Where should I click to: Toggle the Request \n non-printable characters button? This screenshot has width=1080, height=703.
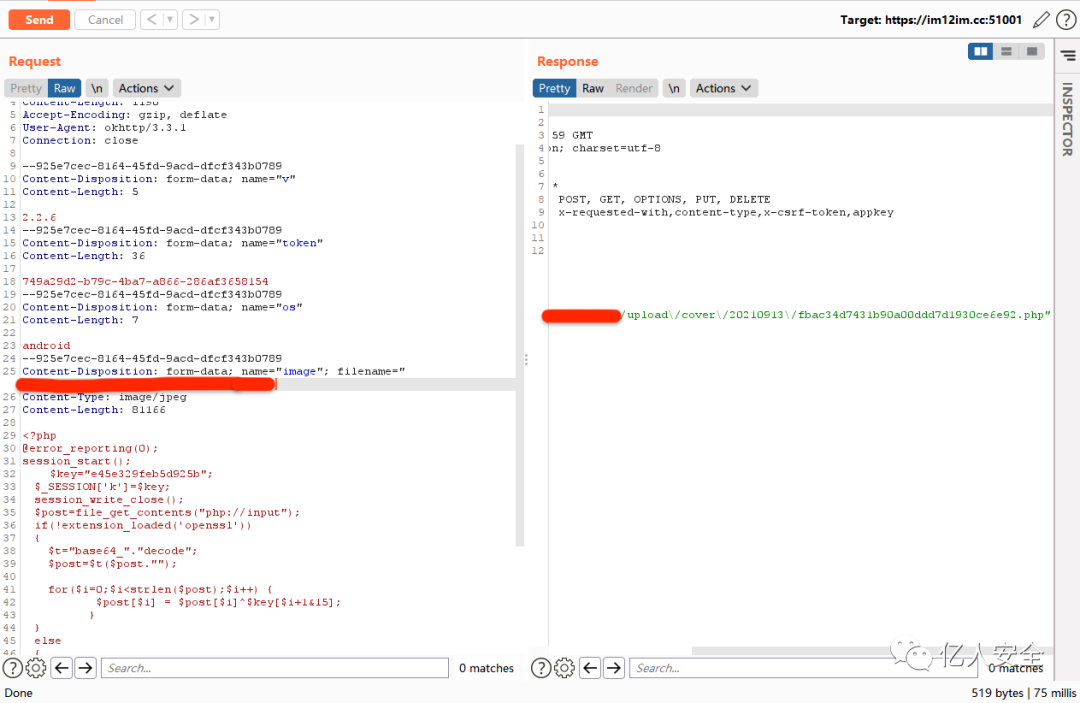coord(97,88)
